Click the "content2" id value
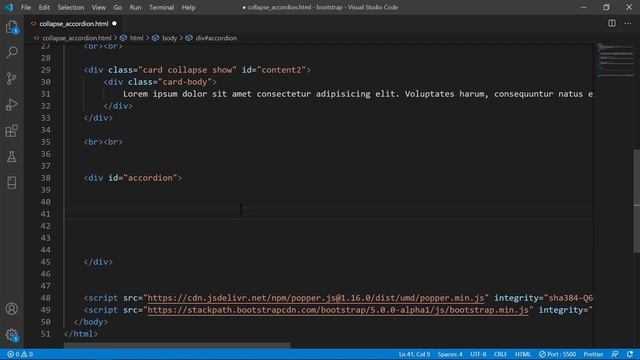640x360 pixels. 281,70
